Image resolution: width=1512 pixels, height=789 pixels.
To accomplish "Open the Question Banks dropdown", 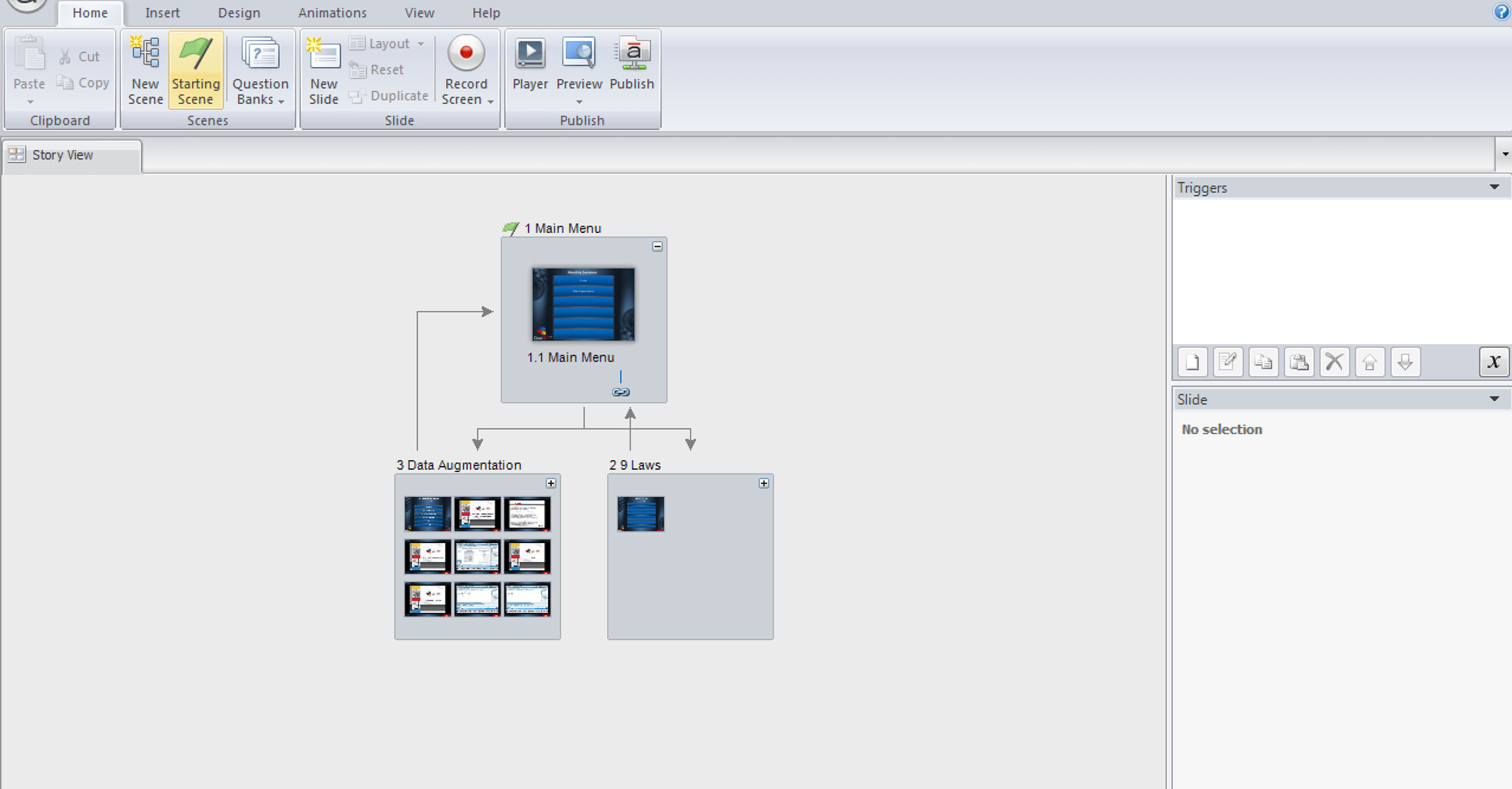I will click(x=260, y=70).
